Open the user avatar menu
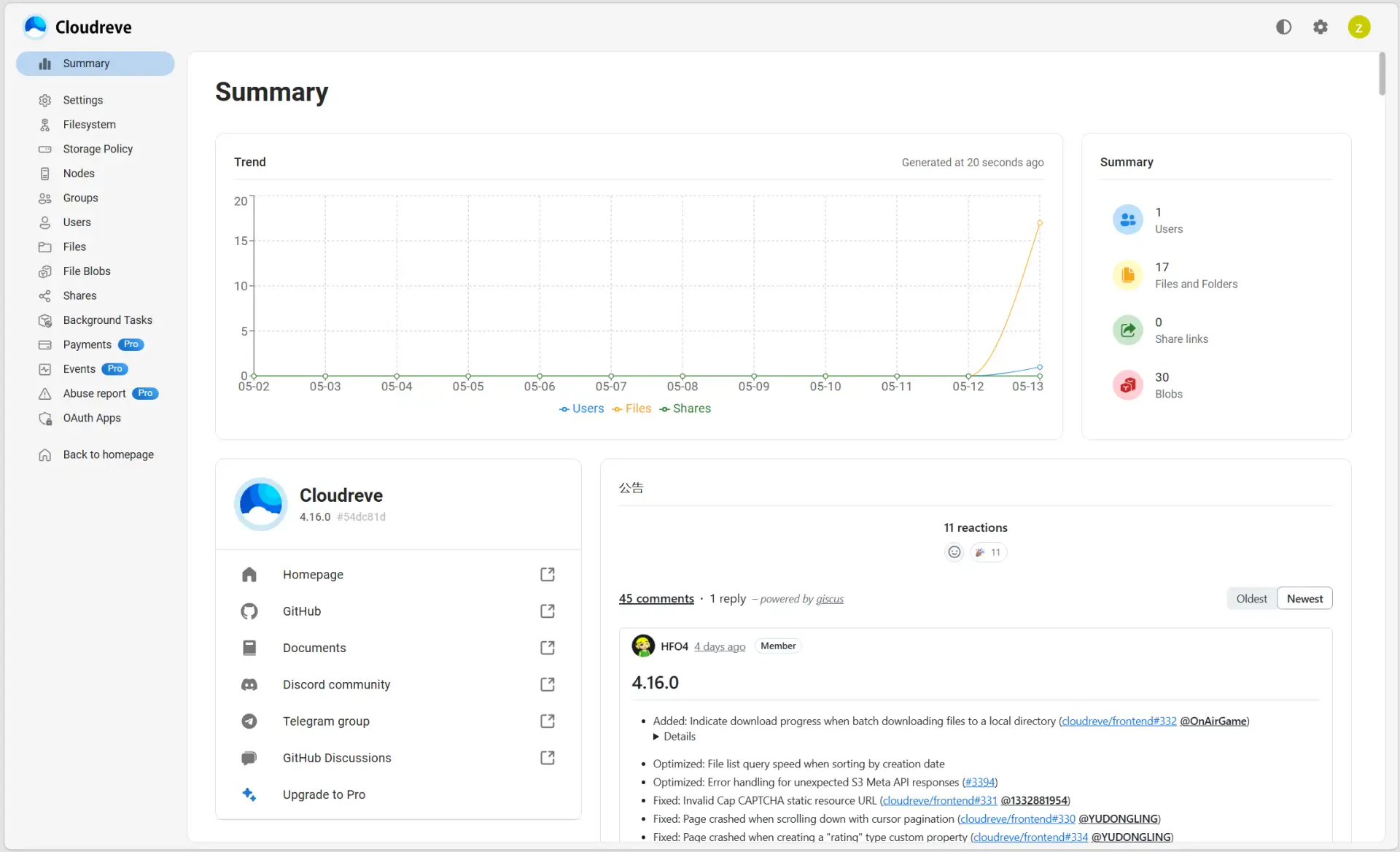The image size is (1400, 852). coord(1359,27)
